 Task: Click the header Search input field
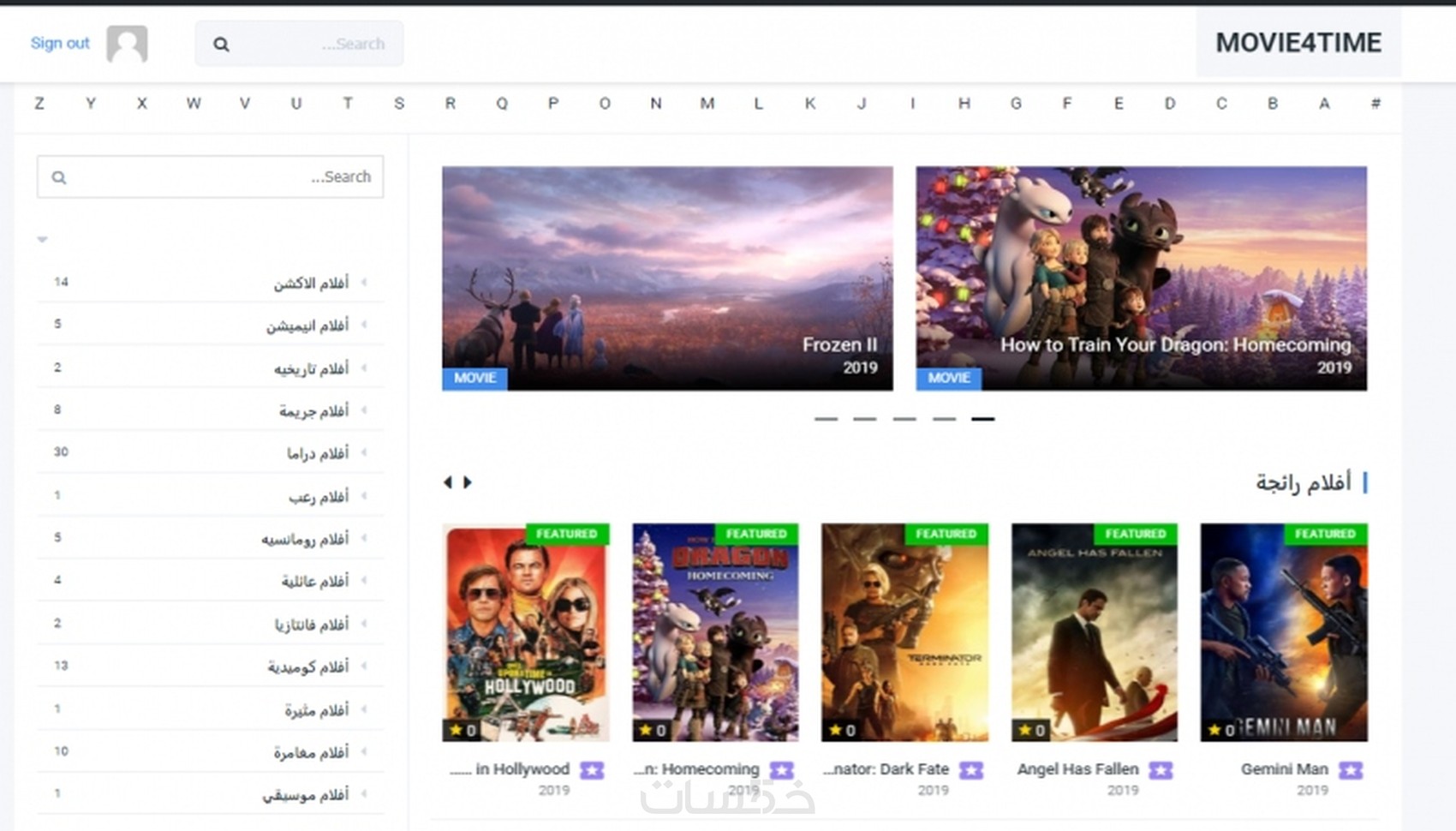(x=299, y=44)
